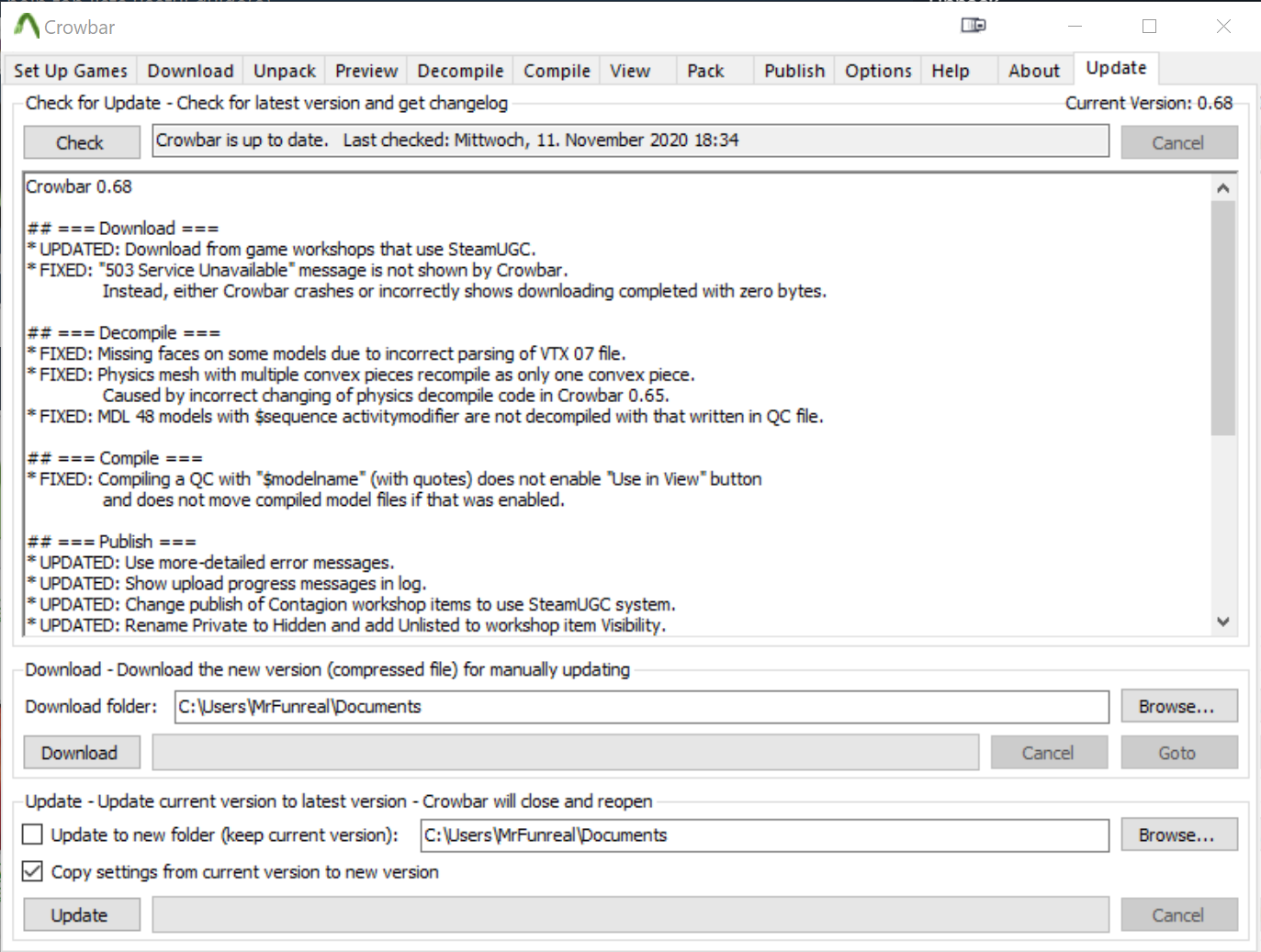This screenshot has height=952, width=1261.
Task: Go to the Publish tab
Action: (794, 71)
